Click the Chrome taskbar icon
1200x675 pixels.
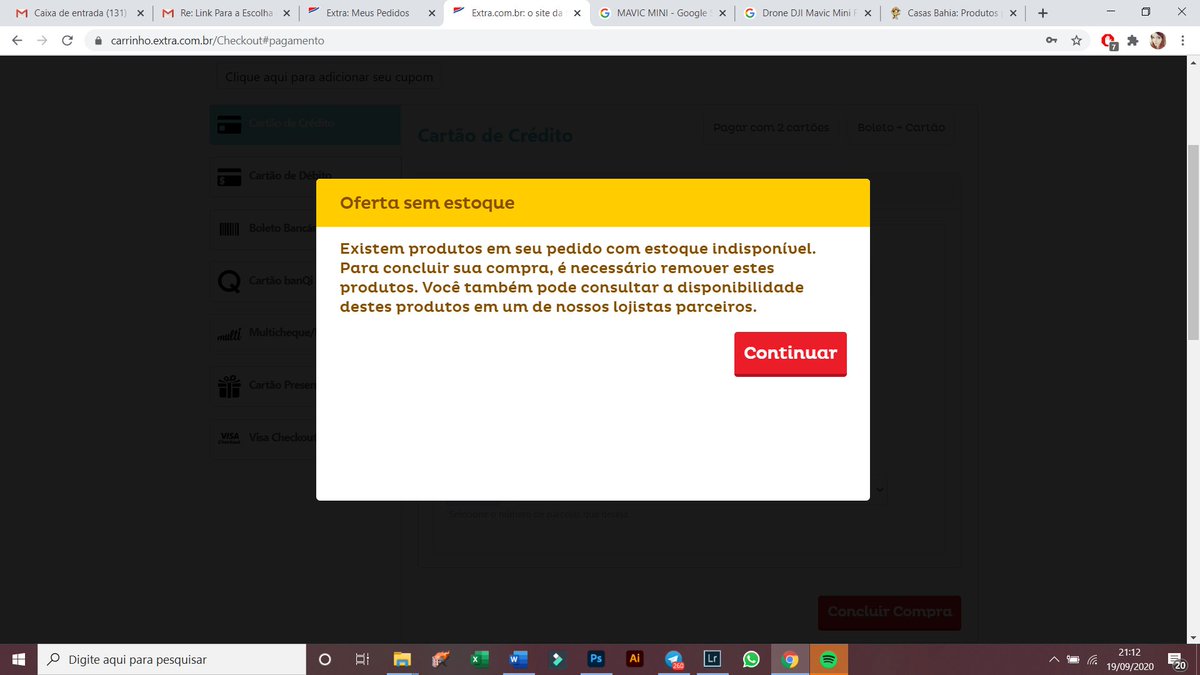pyautogui.click(x=790, y=659)
